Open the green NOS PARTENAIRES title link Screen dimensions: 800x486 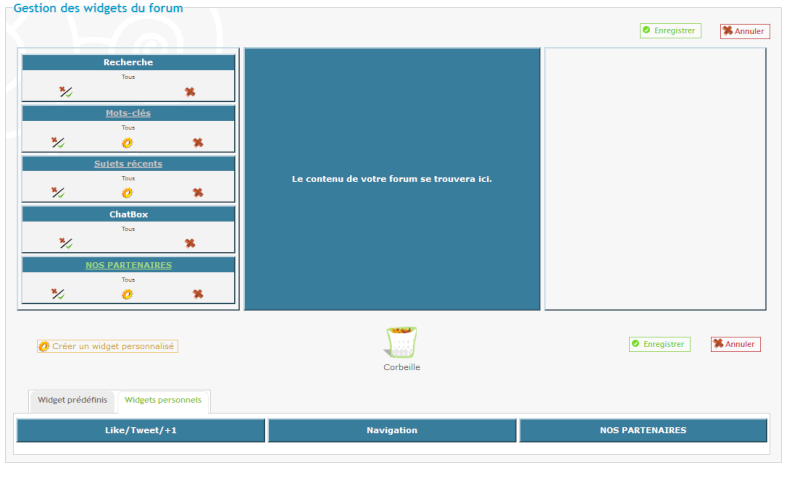click(129, 265)
